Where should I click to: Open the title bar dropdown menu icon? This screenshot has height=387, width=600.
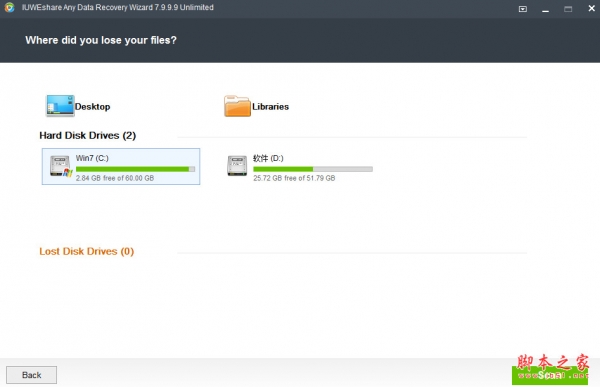pos(523,9)
